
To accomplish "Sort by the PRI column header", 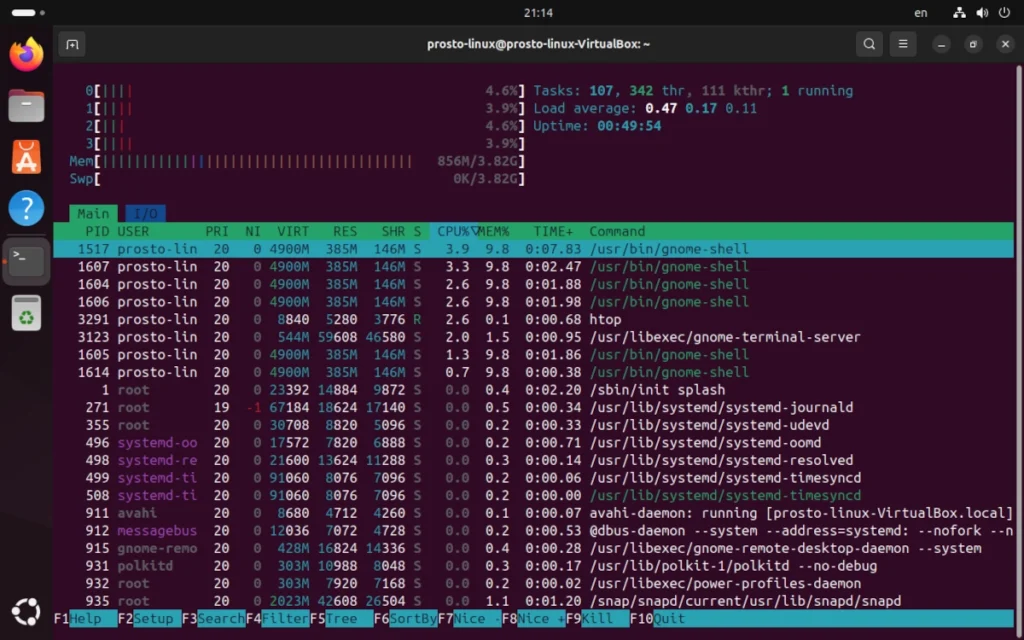I will point(217,231).
